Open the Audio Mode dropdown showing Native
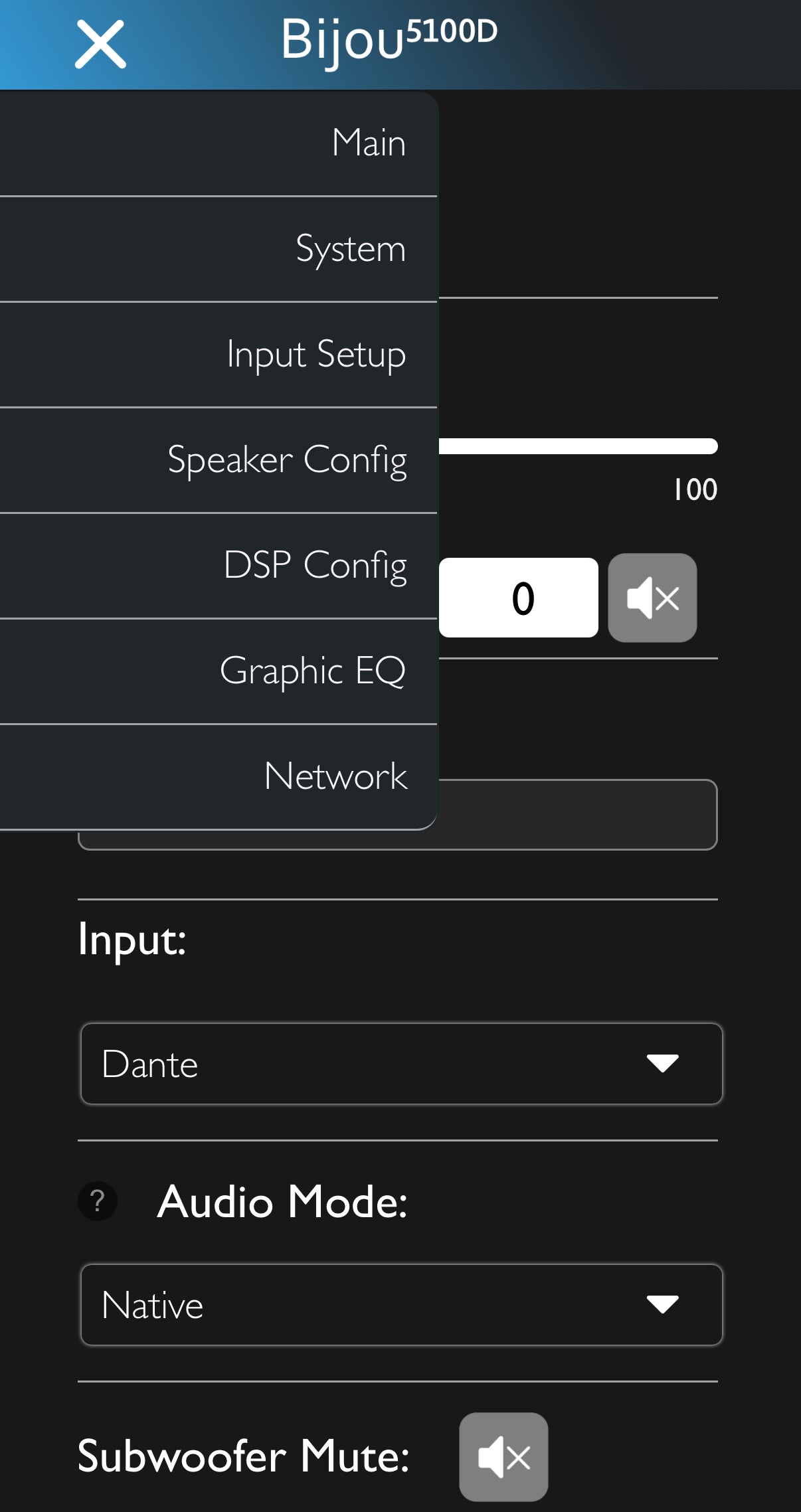This screenshot has width=801, height=1512. [401, 1305]
